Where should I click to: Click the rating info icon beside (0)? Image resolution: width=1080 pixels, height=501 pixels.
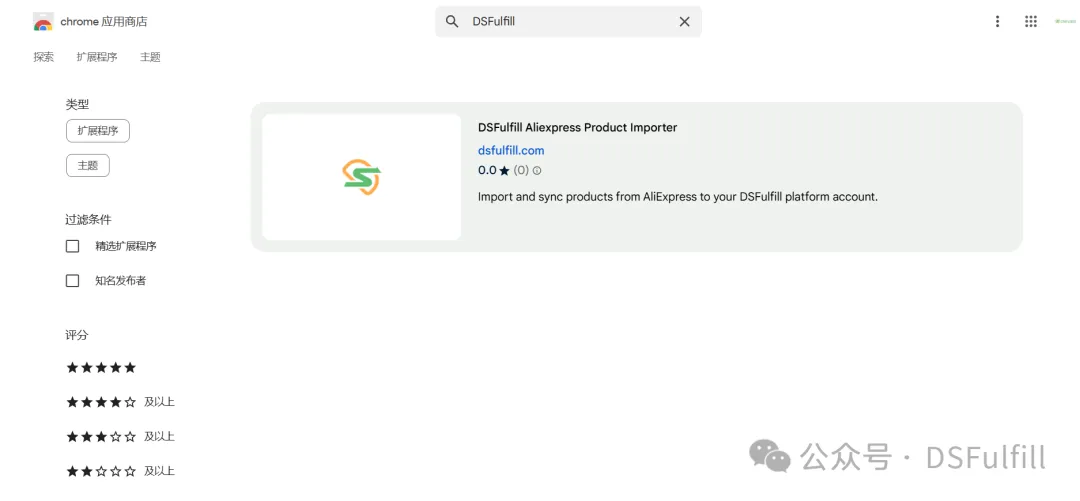point(537,171)
